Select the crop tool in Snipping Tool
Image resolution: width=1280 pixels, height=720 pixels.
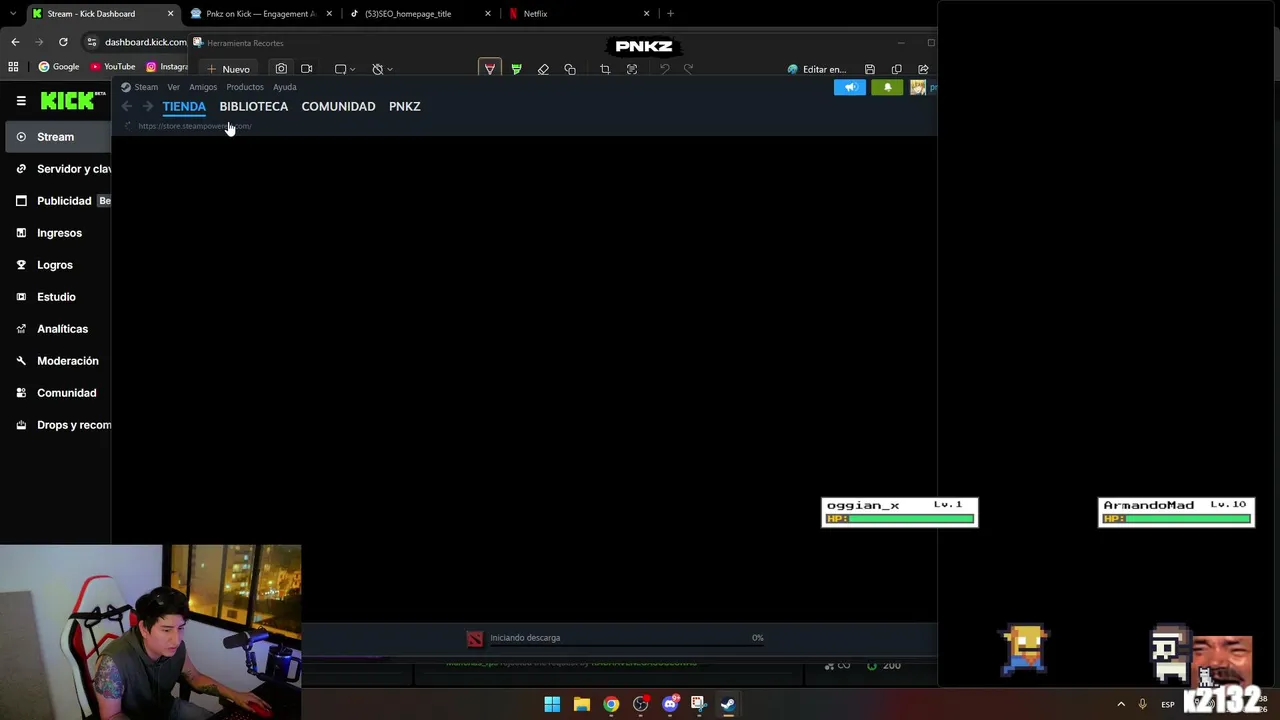[x=605, y=69]
